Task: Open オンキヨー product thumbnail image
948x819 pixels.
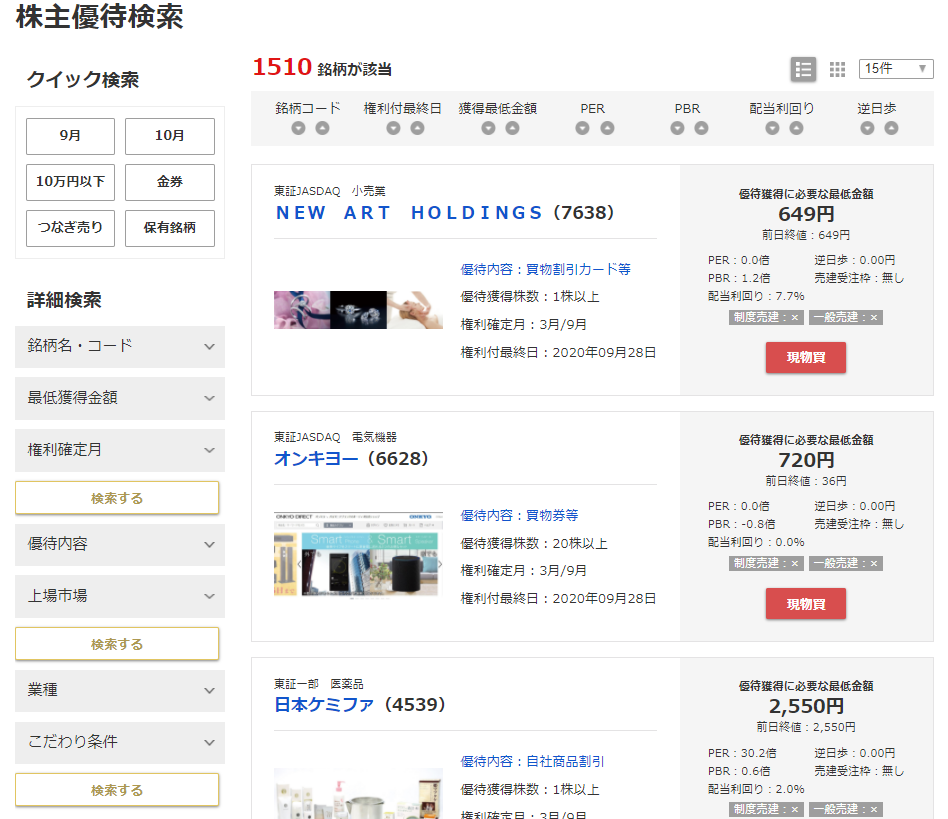Action: [358, 554]
